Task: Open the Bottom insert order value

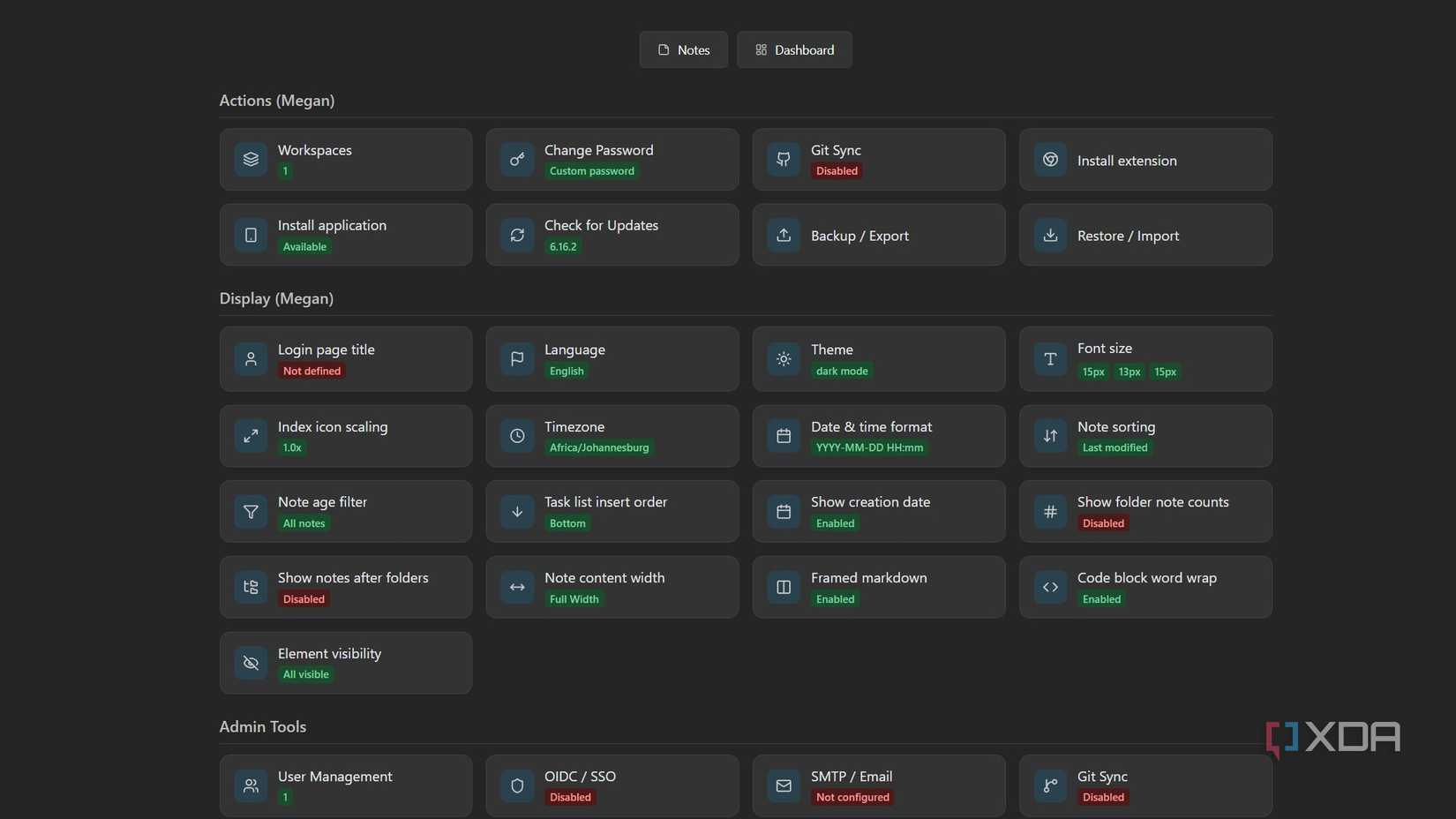Action: (x=567, y=523)
